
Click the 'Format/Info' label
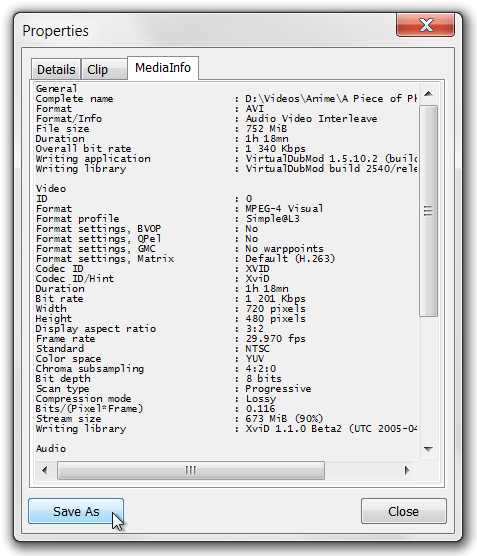68,118
